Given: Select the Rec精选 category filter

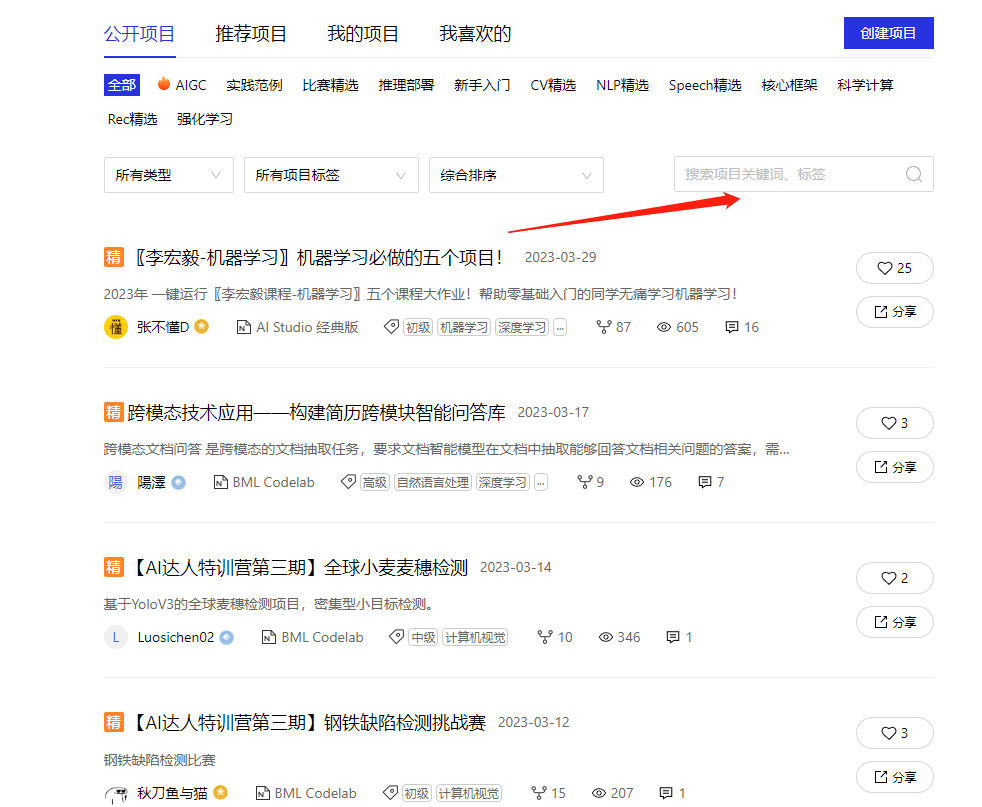Looking at the screenshot, I should tap(132, 119).
